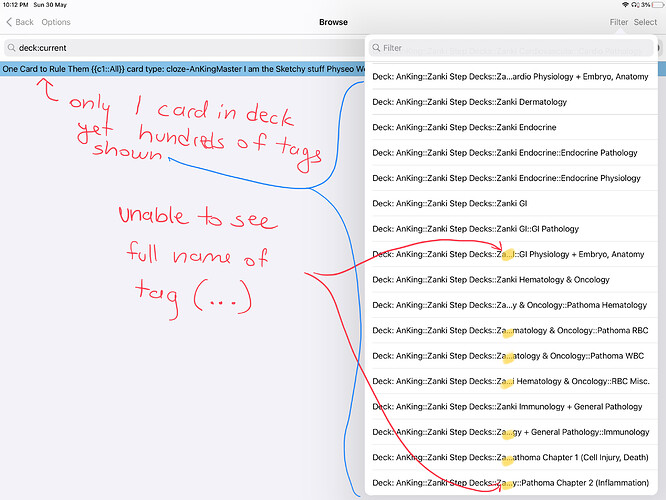Viewport: 666px width, 500px height.
Task: Click the deck:current search field
Action: (x=184, y=48)
